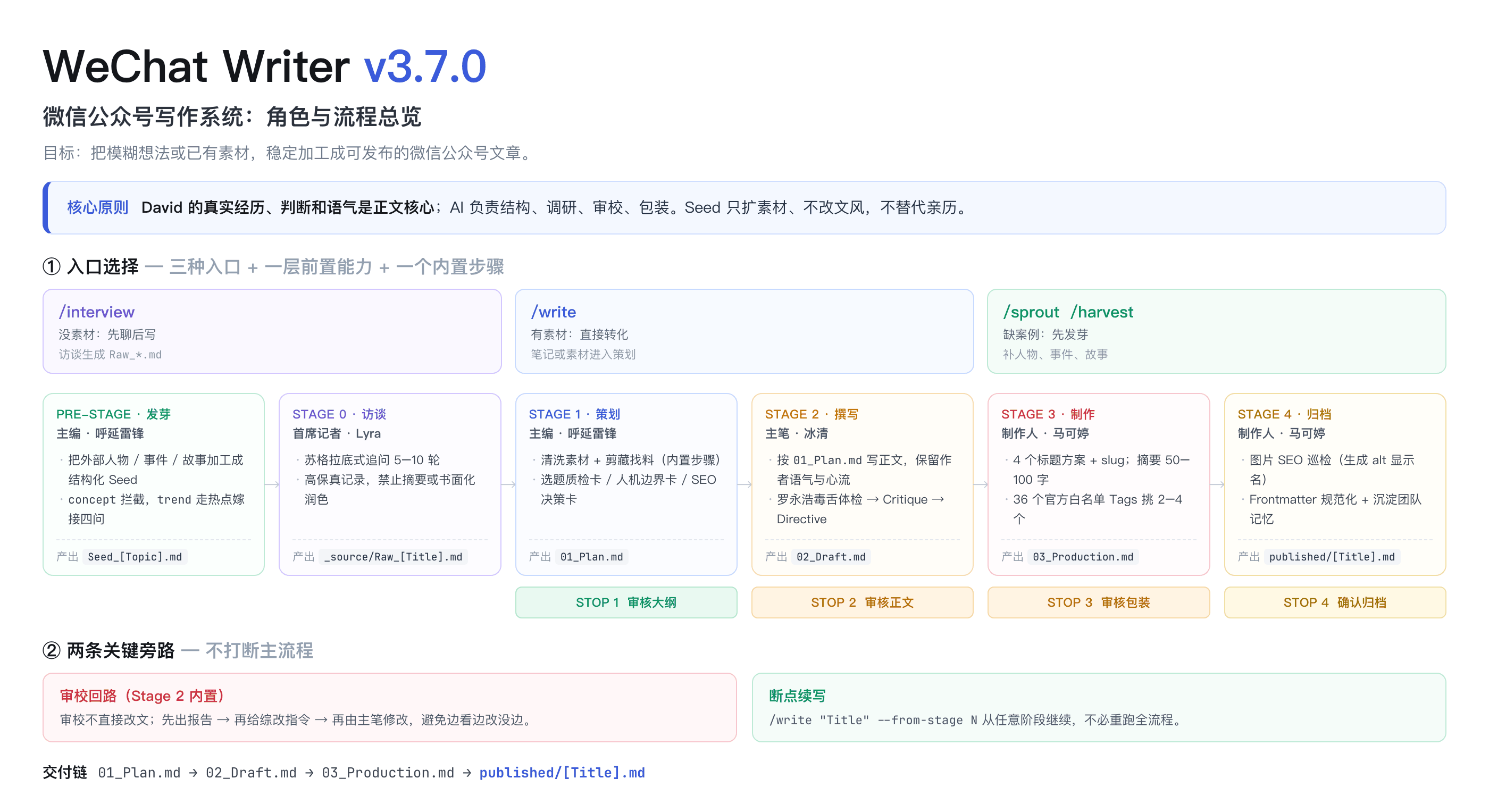
Task: Select the STAGE 4 归档 heading
Action: [x=1284, y=414]
